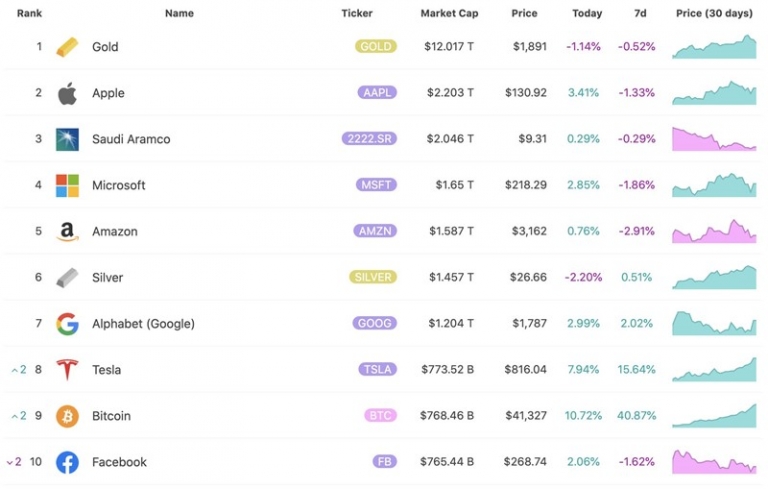This screenshot has width=768, height=489.
Task: Open Silver's 30-day price chart
Action: (x=714, y=277)
